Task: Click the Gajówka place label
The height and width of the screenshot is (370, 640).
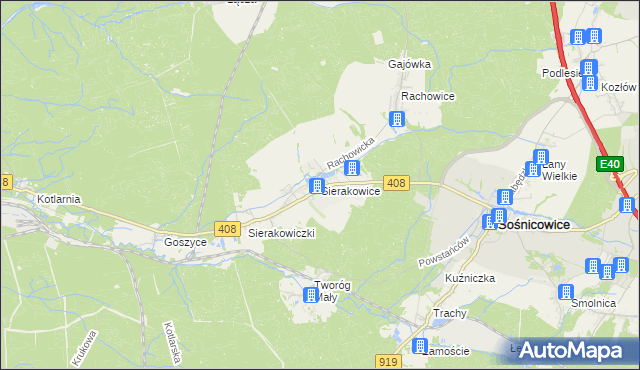Action: pos(409,64)
